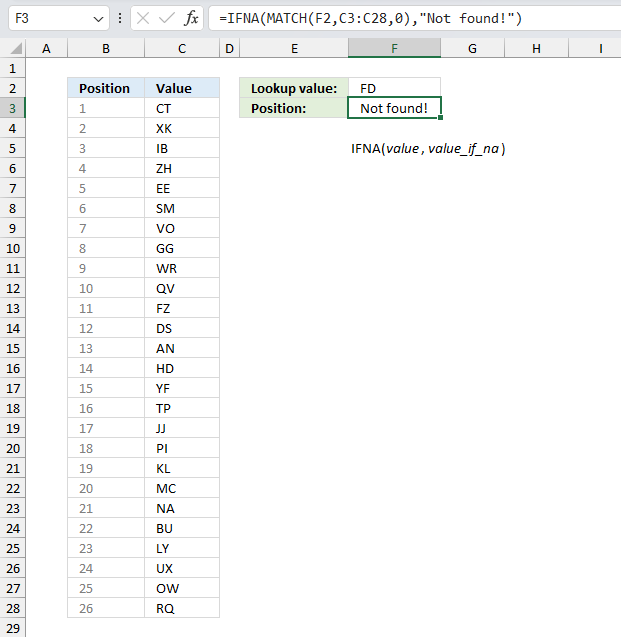Click the 'Position:' label cell in E3
The width and height of the screenshot is (621, 637).
point(294,108)
